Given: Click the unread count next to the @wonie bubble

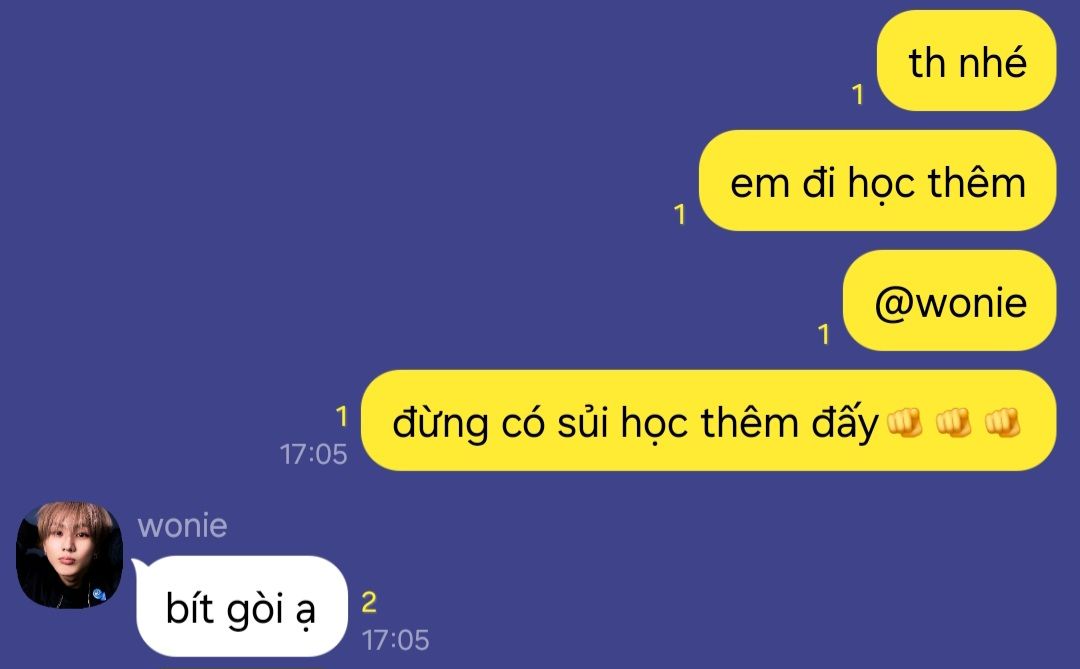Looking at the screenshot, I should point(823,334).
